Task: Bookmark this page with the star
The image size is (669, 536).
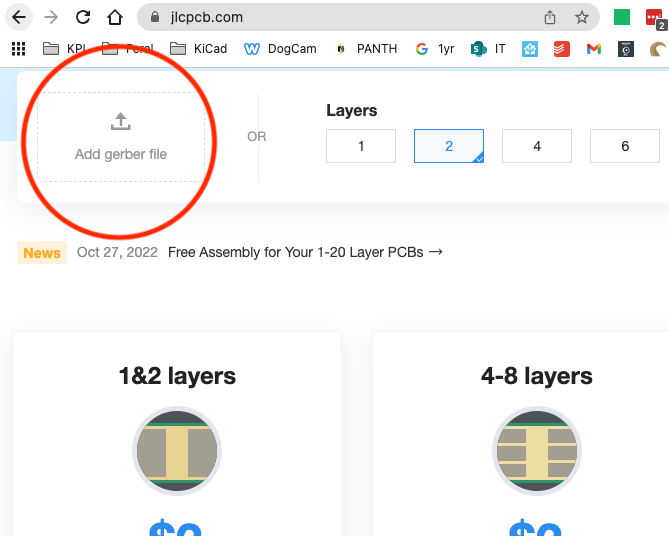Action: click(582, 17)
